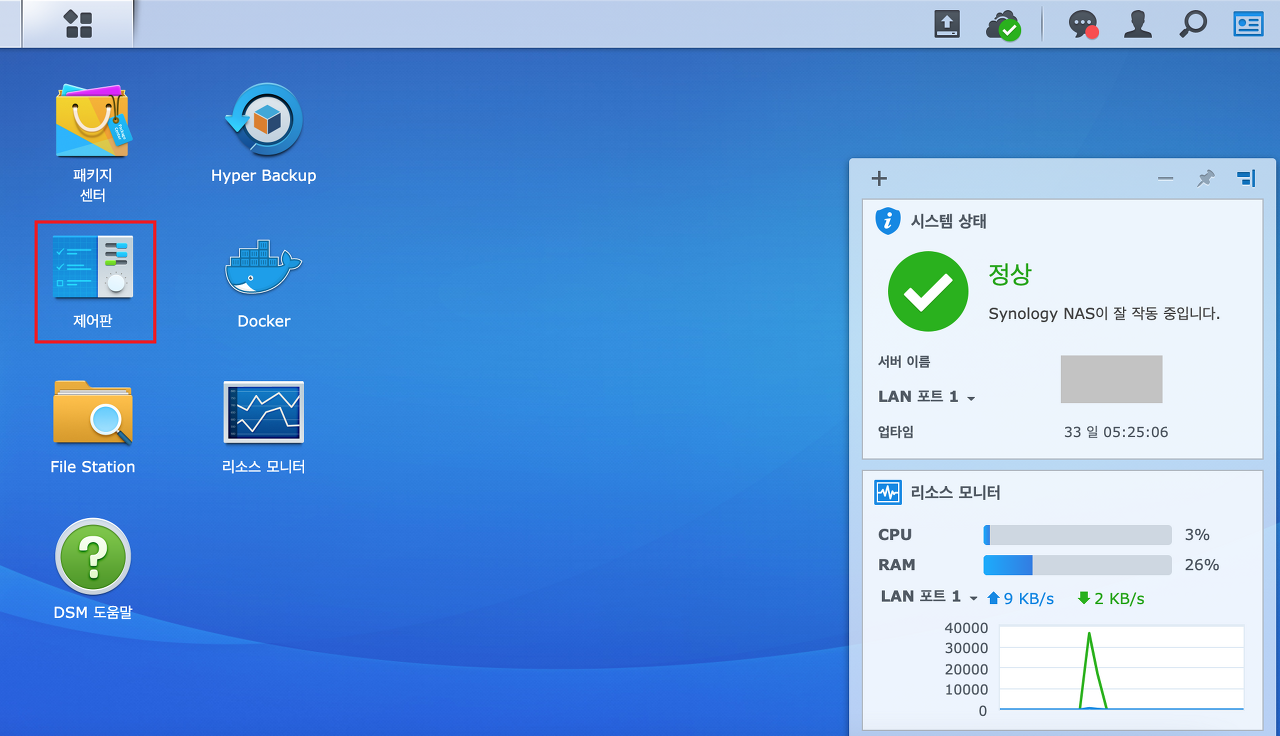
Task: Click the 리소스 모니터 widget title
Action: coord(955,493)
